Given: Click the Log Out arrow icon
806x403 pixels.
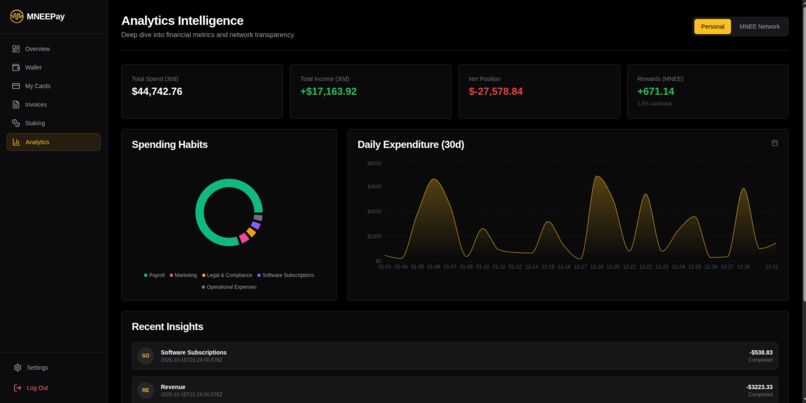Looking at the screenshot, I should [17, 388].
